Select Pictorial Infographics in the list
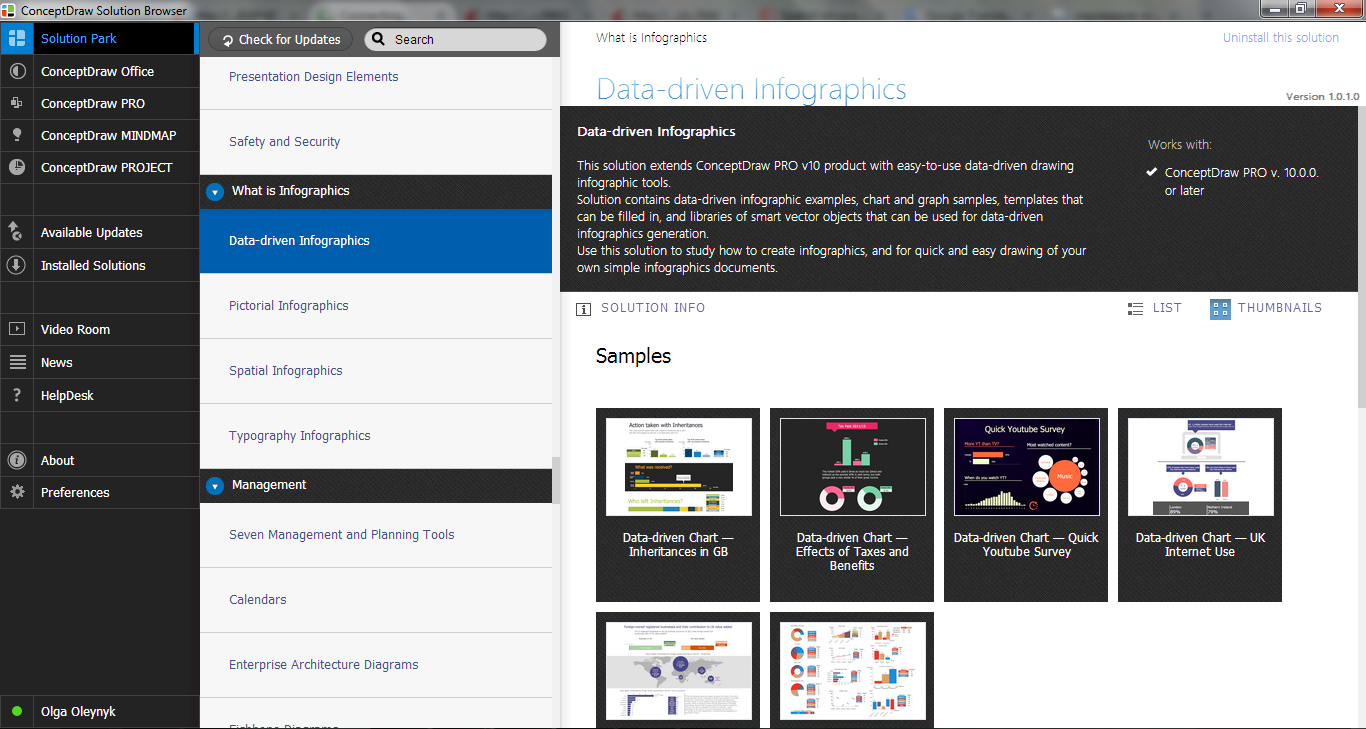1366x729 pixels. (x=288, y=306)
